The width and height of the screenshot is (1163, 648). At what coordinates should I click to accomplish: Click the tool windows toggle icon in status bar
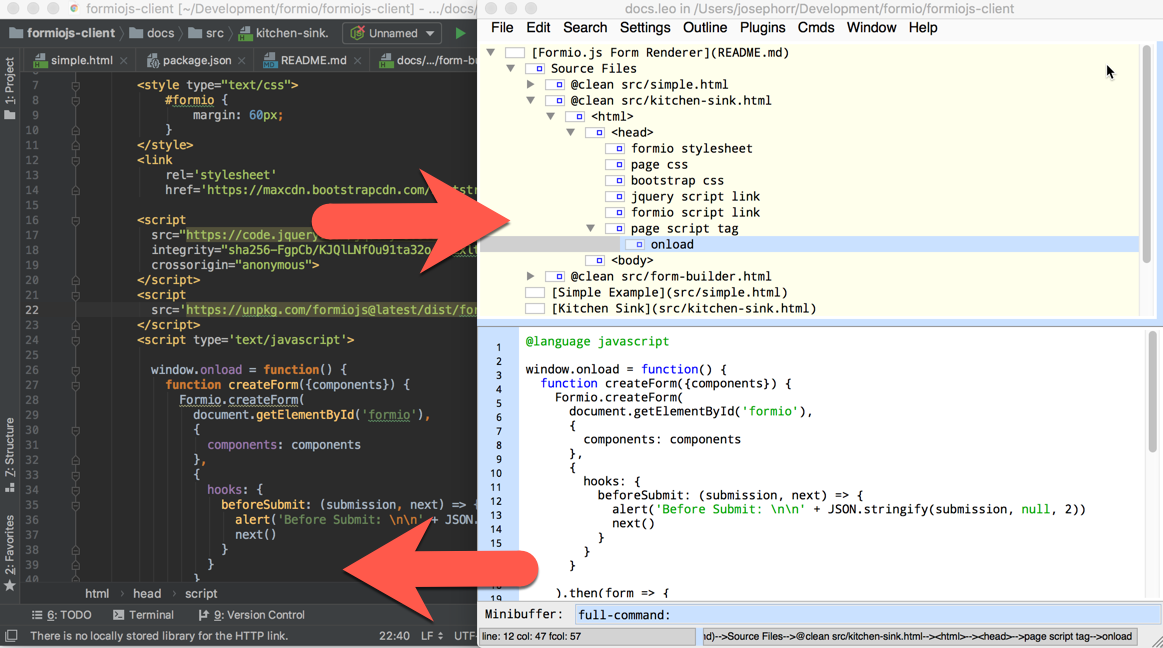tap(11, 636)
